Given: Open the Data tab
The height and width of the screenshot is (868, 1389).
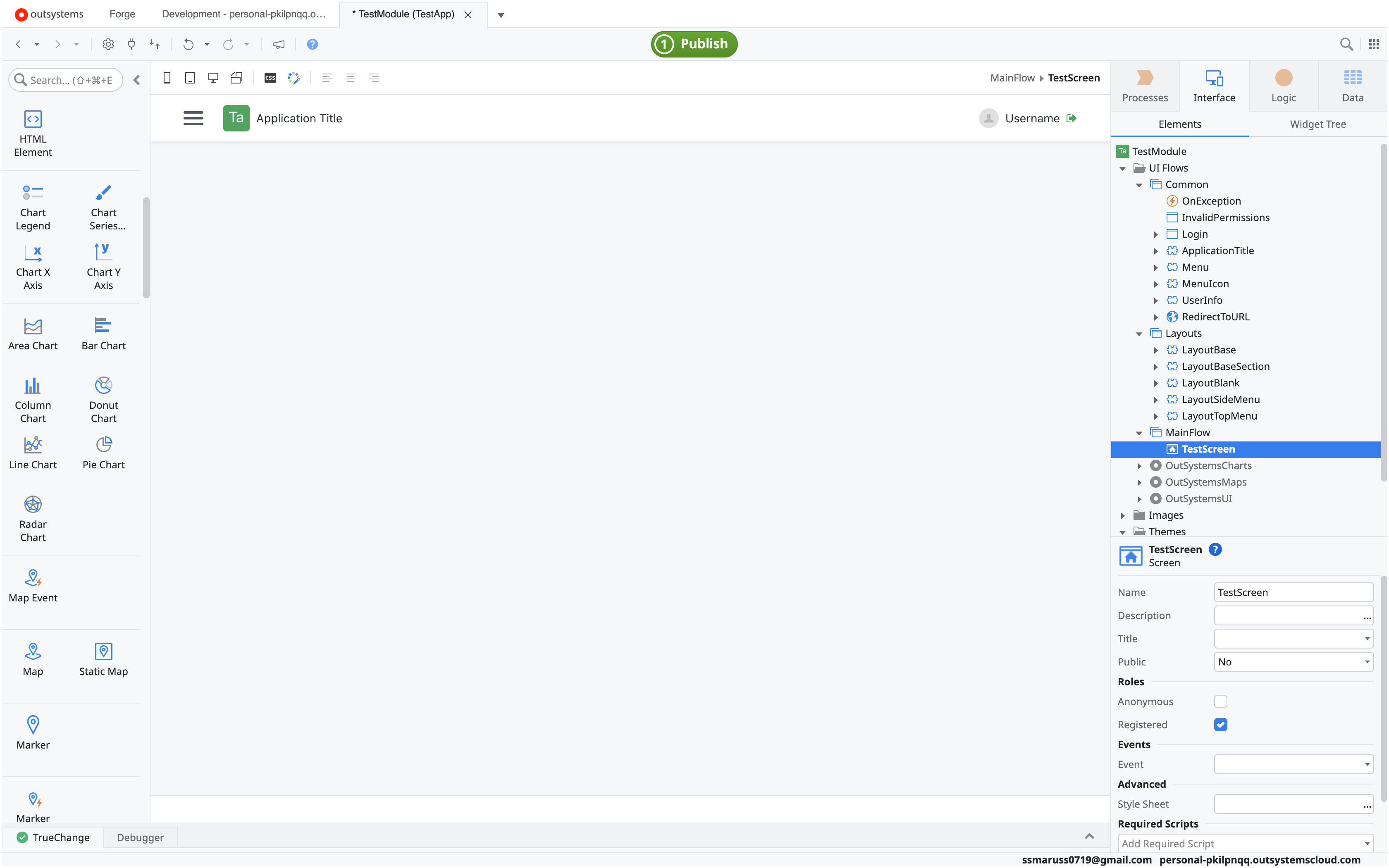Looking at the screenshot, I should (1352, 85).
